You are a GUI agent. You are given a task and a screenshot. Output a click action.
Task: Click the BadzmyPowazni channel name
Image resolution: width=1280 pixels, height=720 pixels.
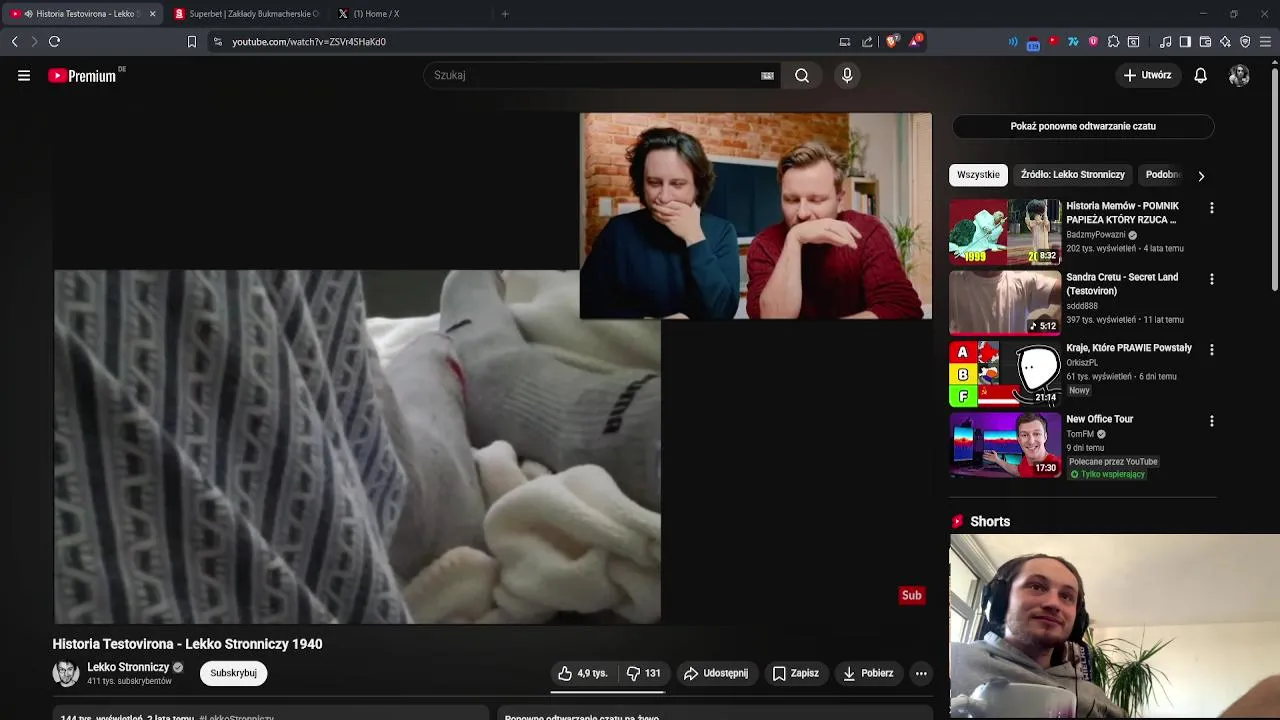pos(1096,235)
